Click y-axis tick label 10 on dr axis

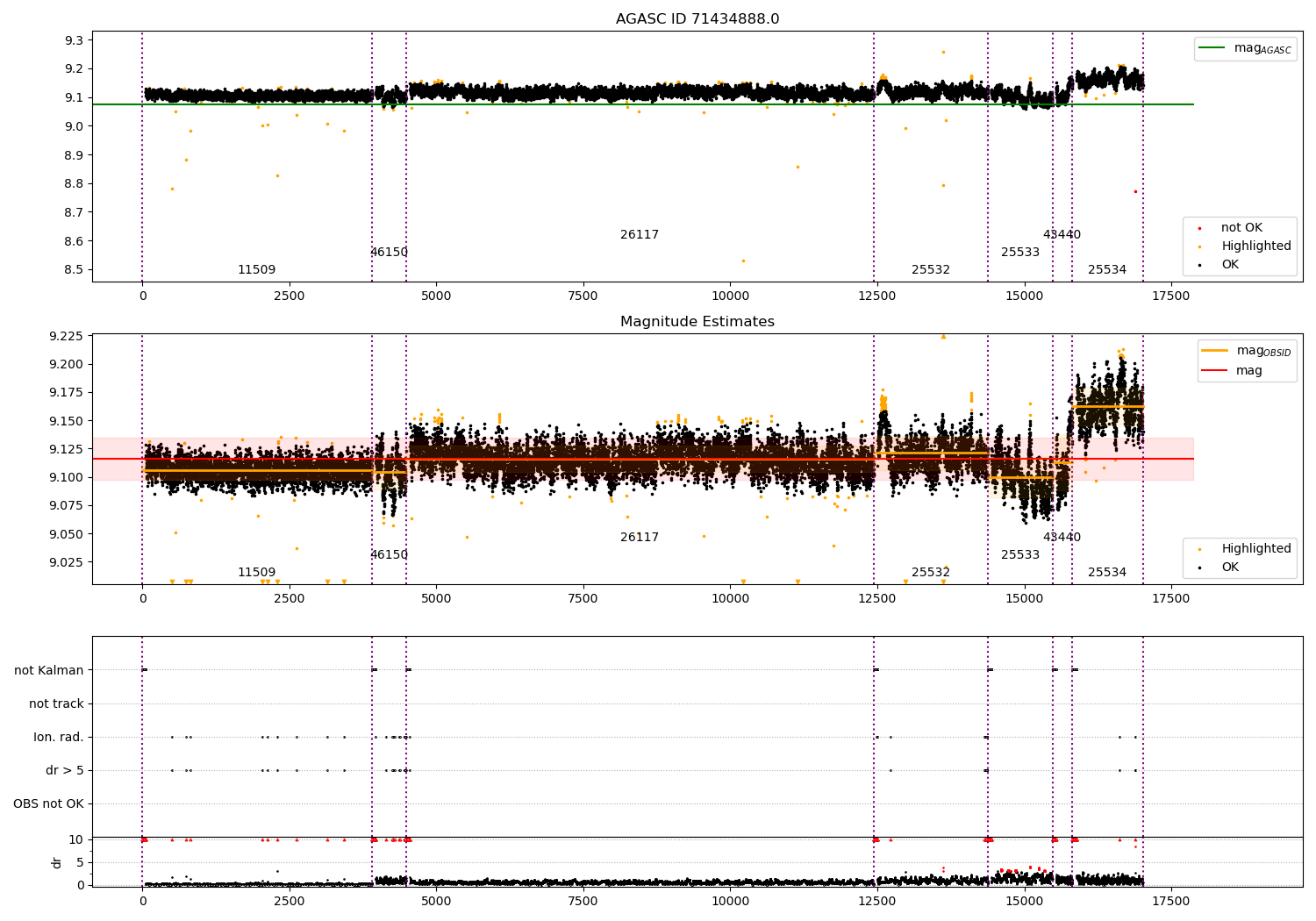(76, 840)
